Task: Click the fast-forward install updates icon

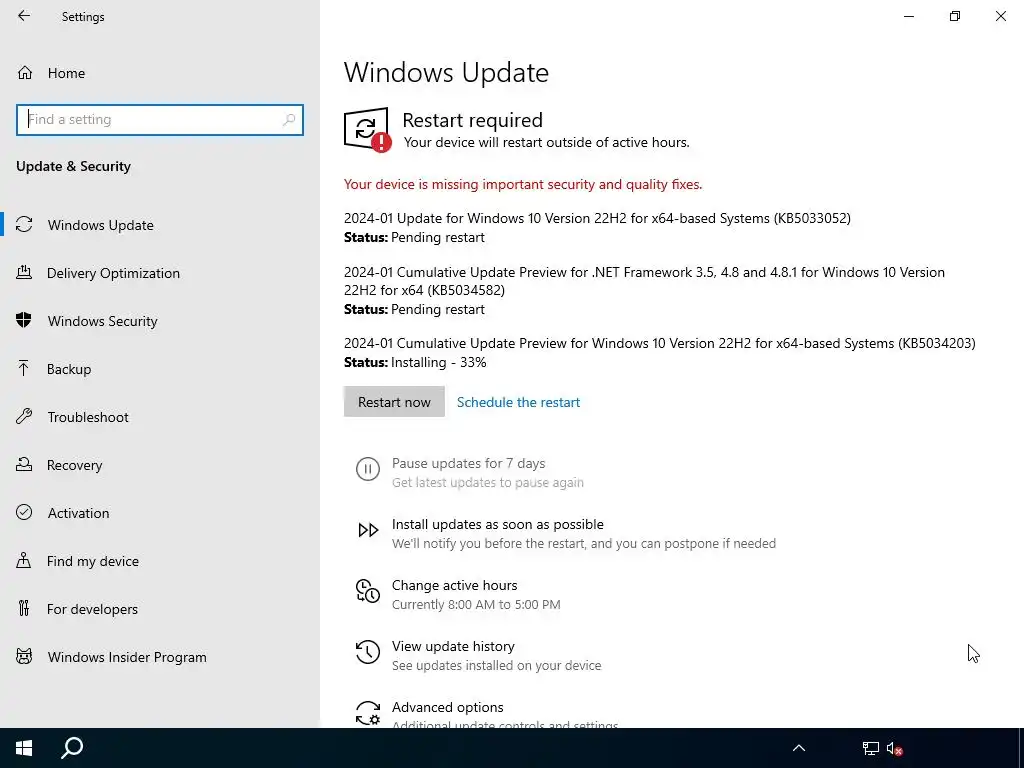Action: point(368,530)
